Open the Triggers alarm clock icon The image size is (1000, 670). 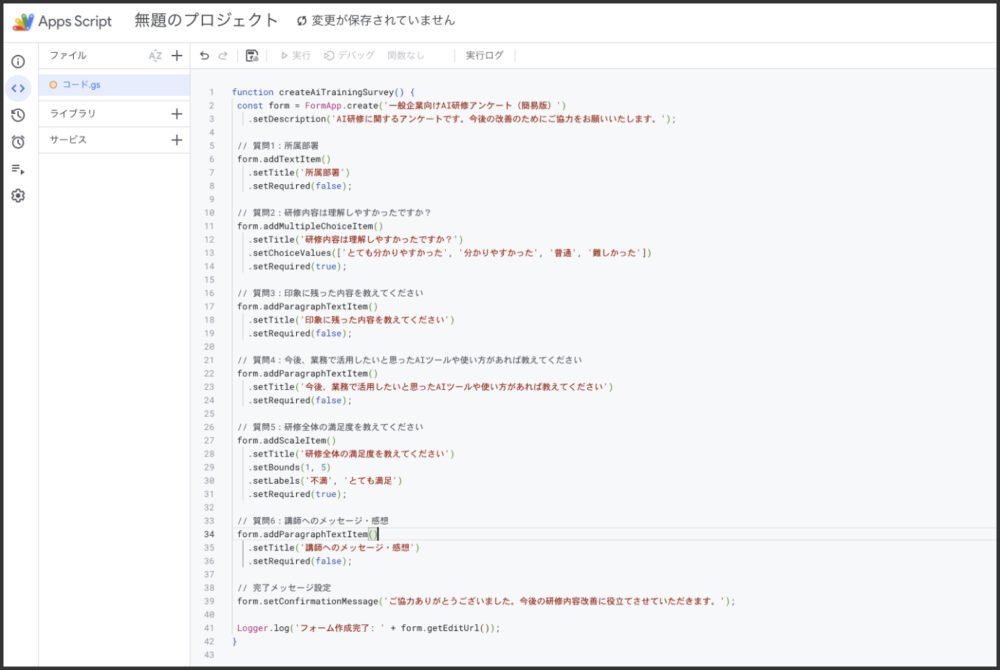tap(17, 140)
